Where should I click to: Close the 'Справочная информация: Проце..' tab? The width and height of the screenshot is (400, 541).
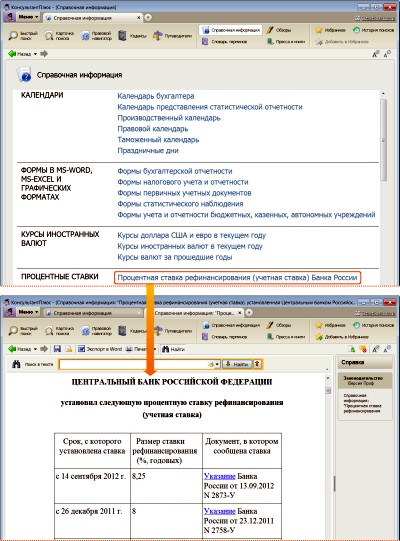coord(240,313)
